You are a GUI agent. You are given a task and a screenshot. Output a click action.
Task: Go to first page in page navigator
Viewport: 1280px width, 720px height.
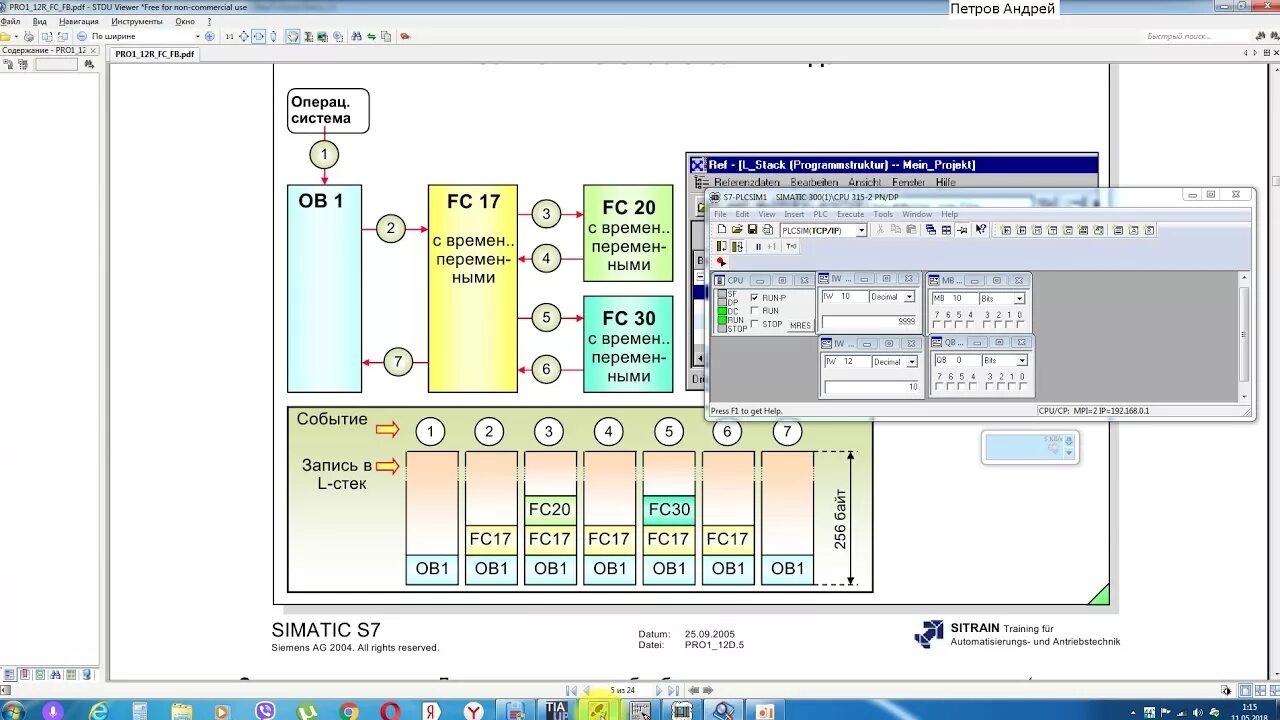pos(571,690)
